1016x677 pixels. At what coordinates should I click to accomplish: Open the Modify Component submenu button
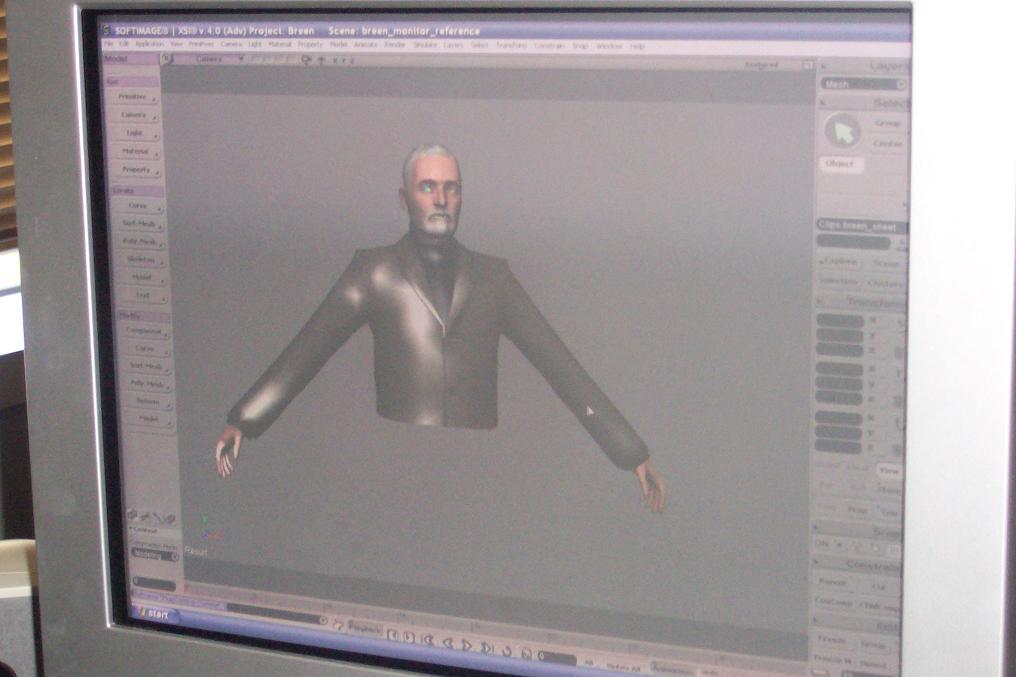point(144,331)
